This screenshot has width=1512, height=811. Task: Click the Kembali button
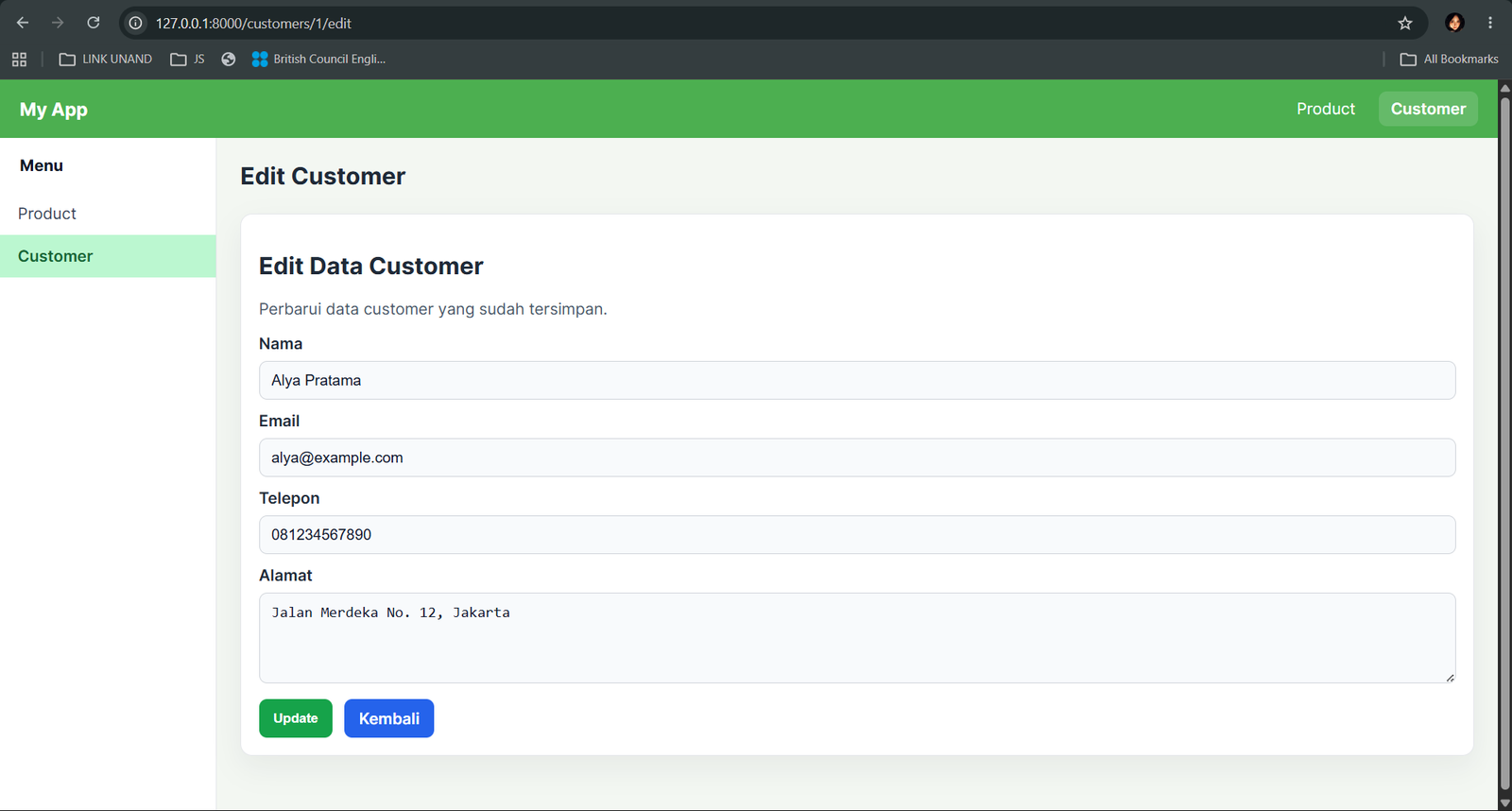[389, 718]
